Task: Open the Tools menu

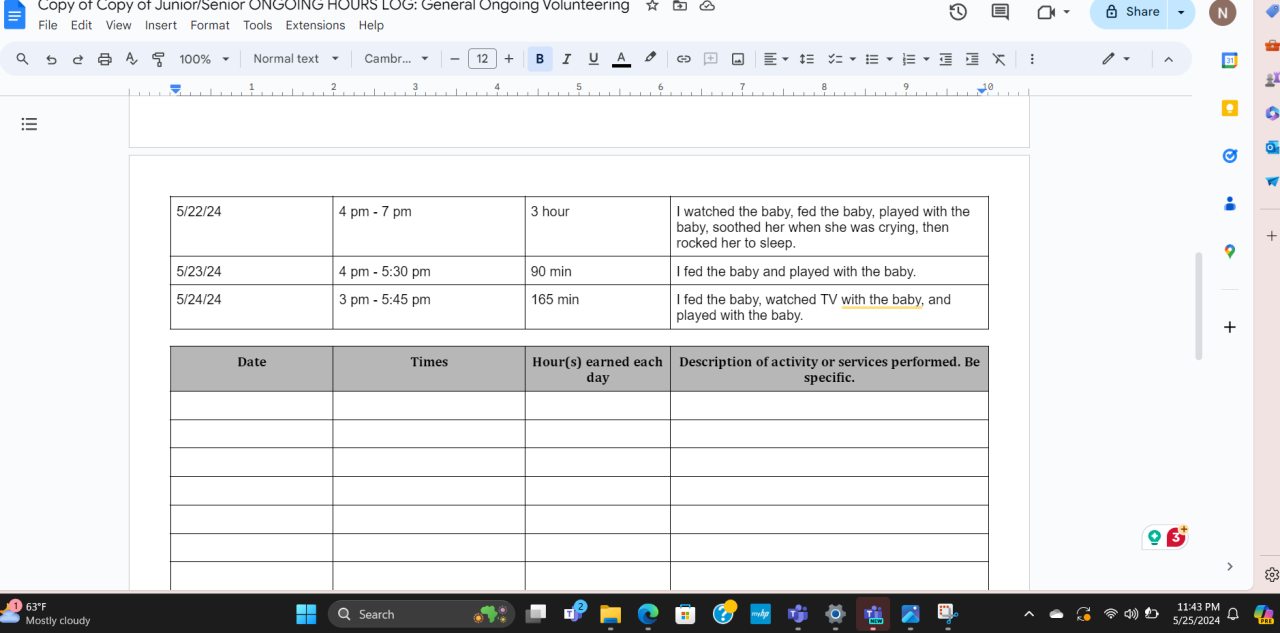Action: point(257,25)
